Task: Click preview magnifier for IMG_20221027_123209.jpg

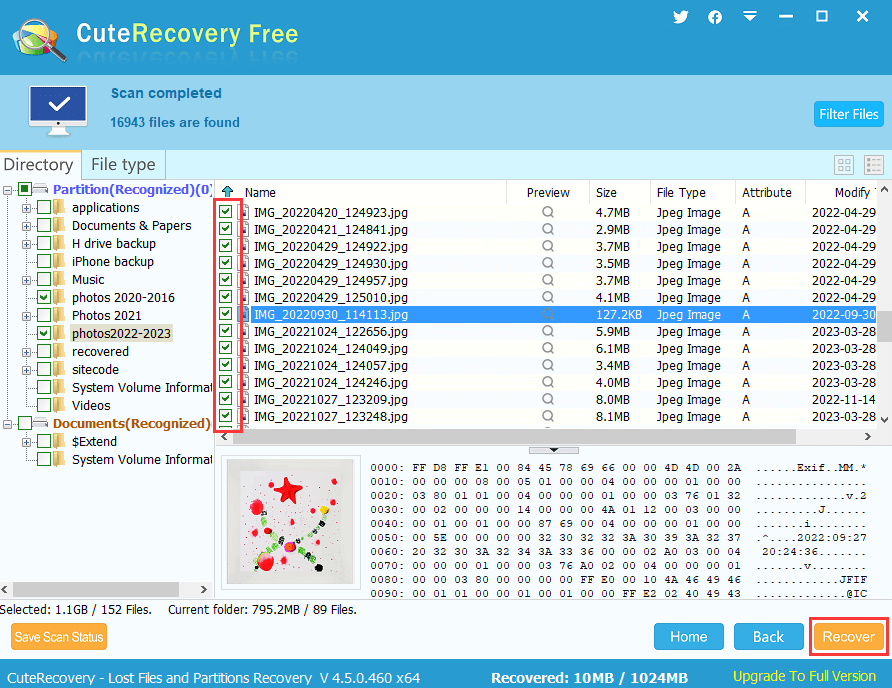Action: click(548, 399)
